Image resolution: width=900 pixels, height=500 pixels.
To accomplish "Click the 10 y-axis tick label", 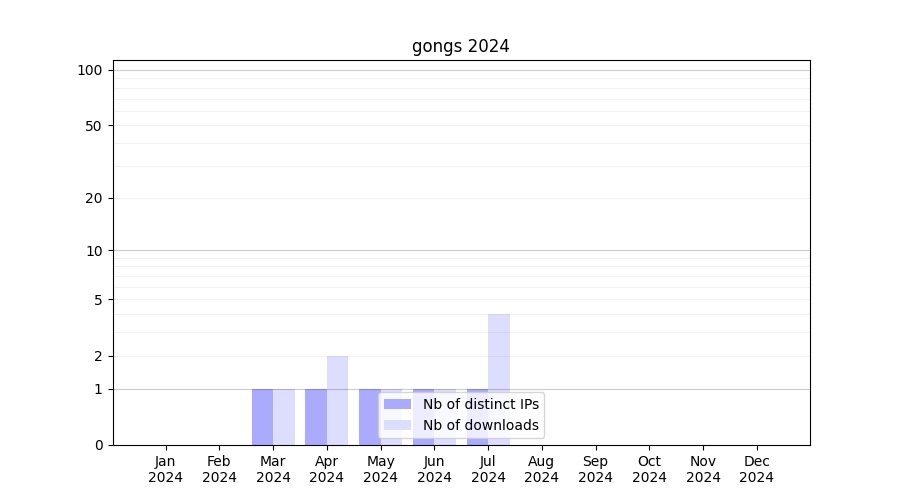I will click(94, 251).
